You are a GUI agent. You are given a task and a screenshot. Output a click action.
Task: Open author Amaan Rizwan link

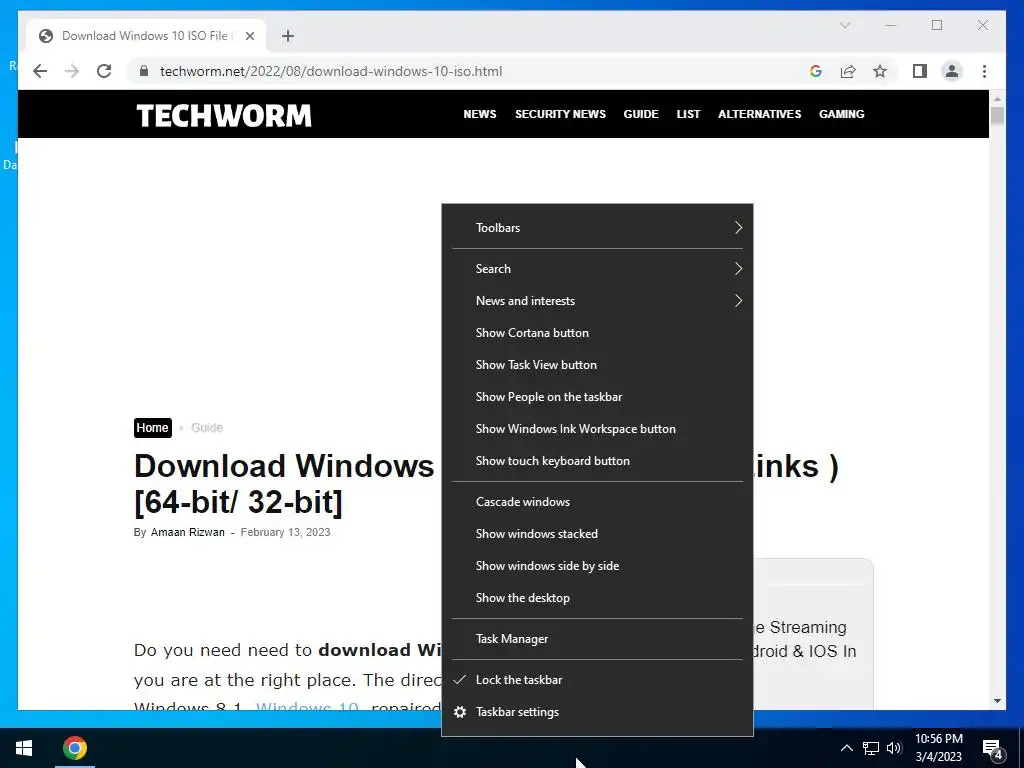pos(187,532)
